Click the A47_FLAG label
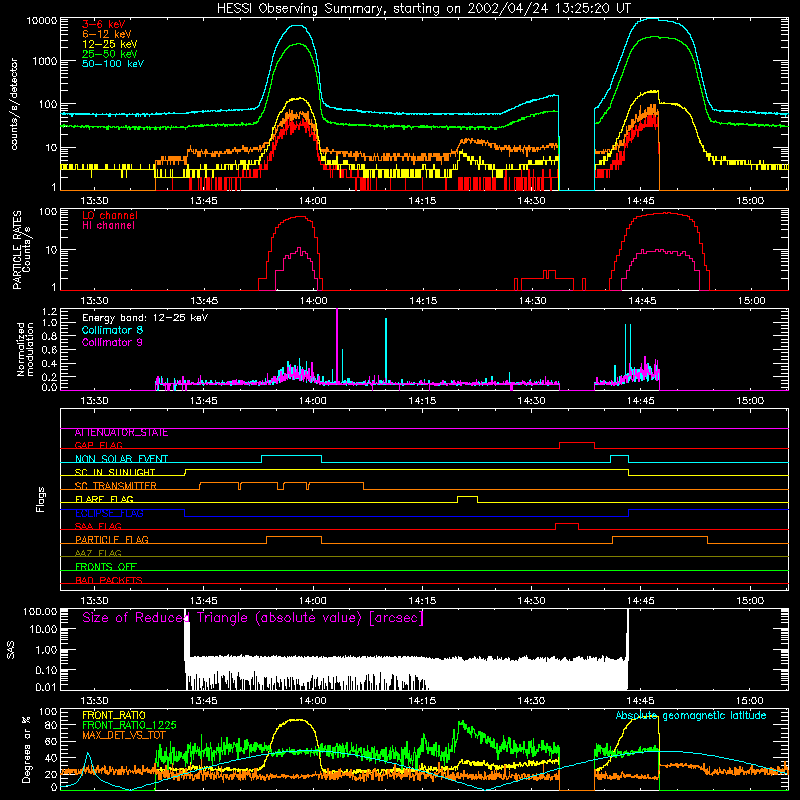800x800 pixels. pos(98,554)
